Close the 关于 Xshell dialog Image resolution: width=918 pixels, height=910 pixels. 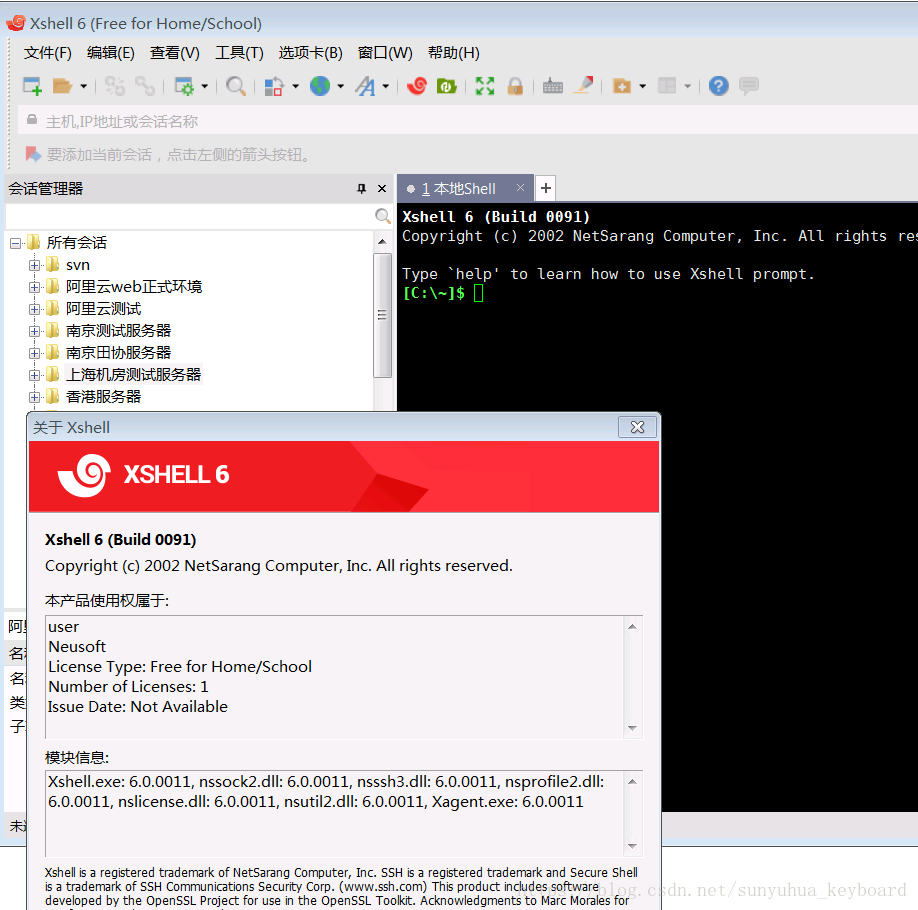[638, 427]
